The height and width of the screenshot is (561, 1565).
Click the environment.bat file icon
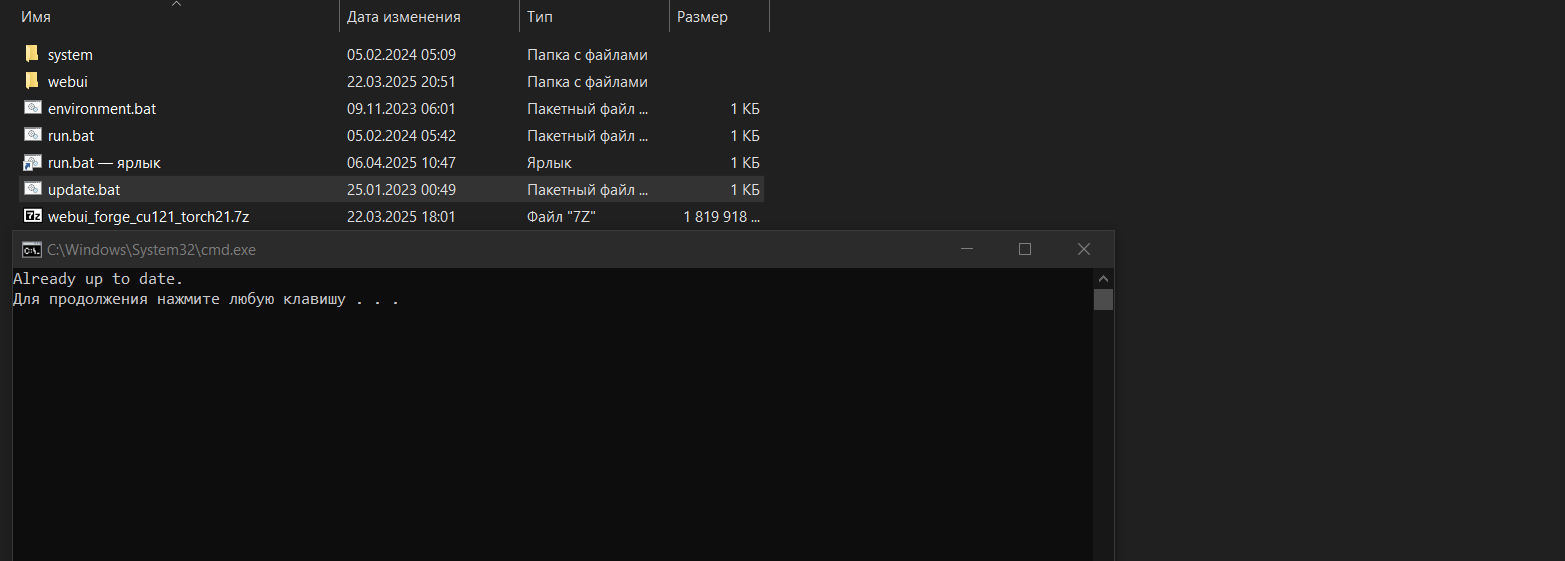32,108
